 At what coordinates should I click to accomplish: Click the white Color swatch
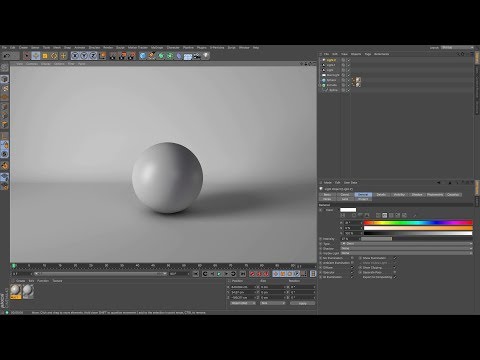point(348,210)
